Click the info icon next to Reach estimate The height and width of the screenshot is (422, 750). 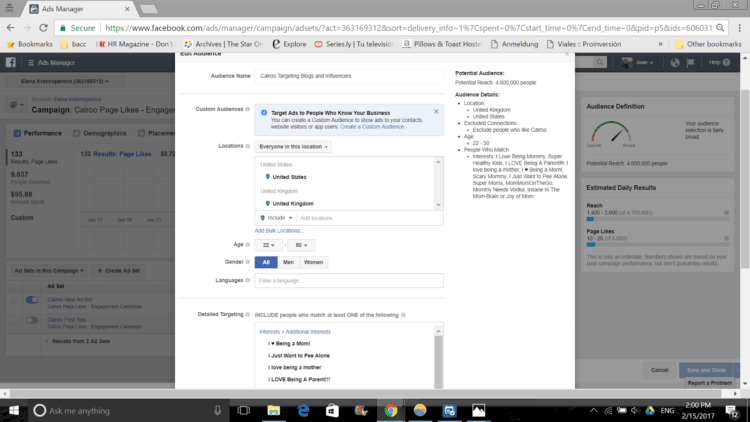coord(726,213)
